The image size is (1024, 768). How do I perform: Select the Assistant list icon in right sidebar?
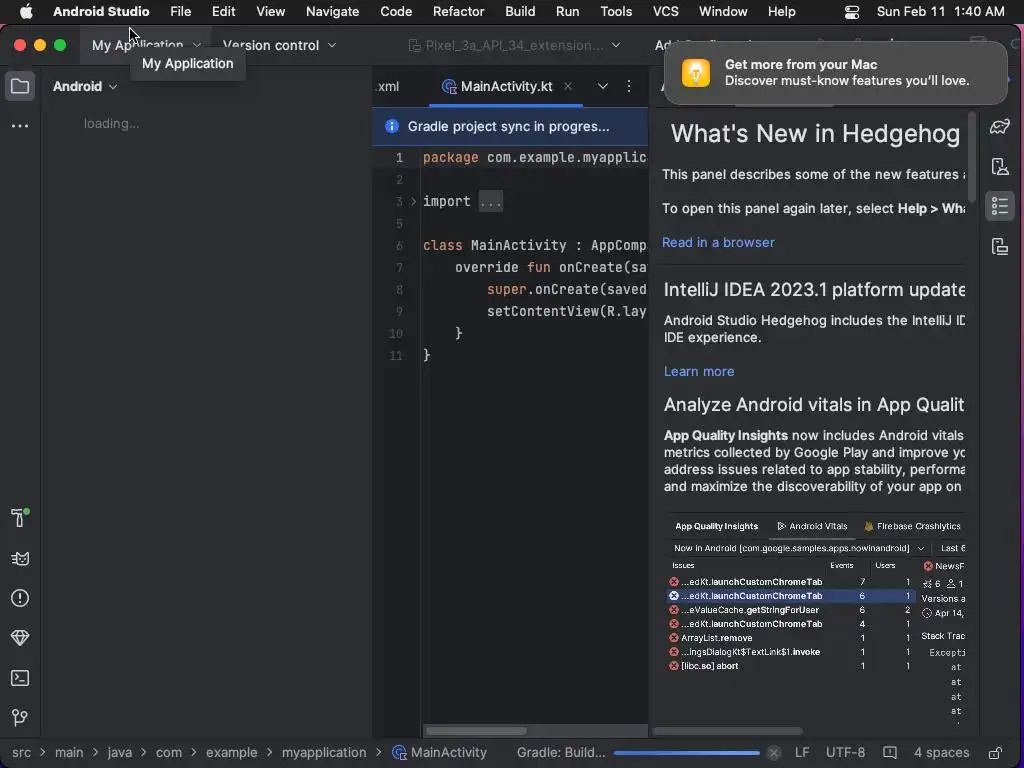[x=1000, y=206]
